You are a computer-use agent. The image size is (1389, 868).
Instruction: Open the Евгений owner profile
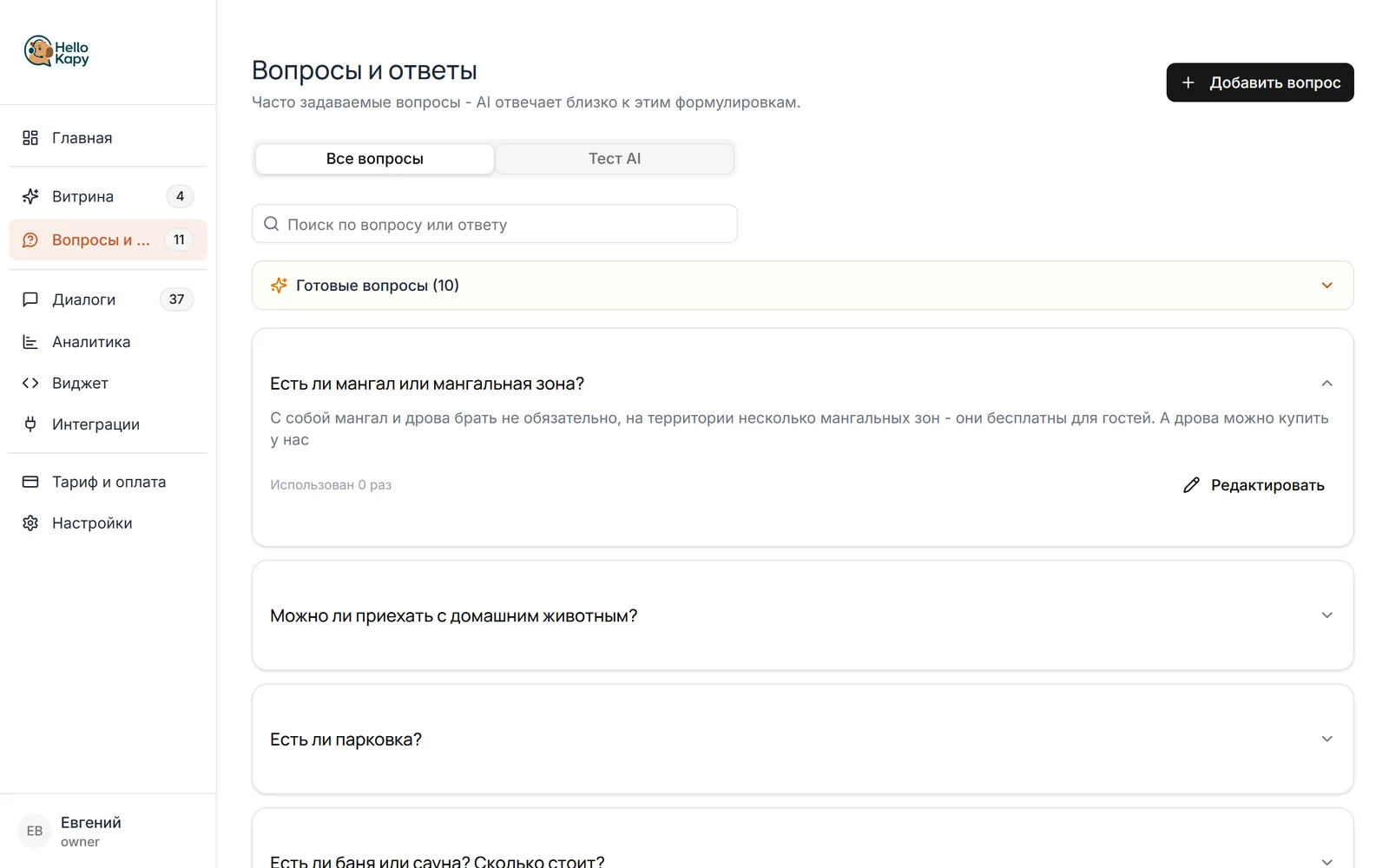point(108,831)
